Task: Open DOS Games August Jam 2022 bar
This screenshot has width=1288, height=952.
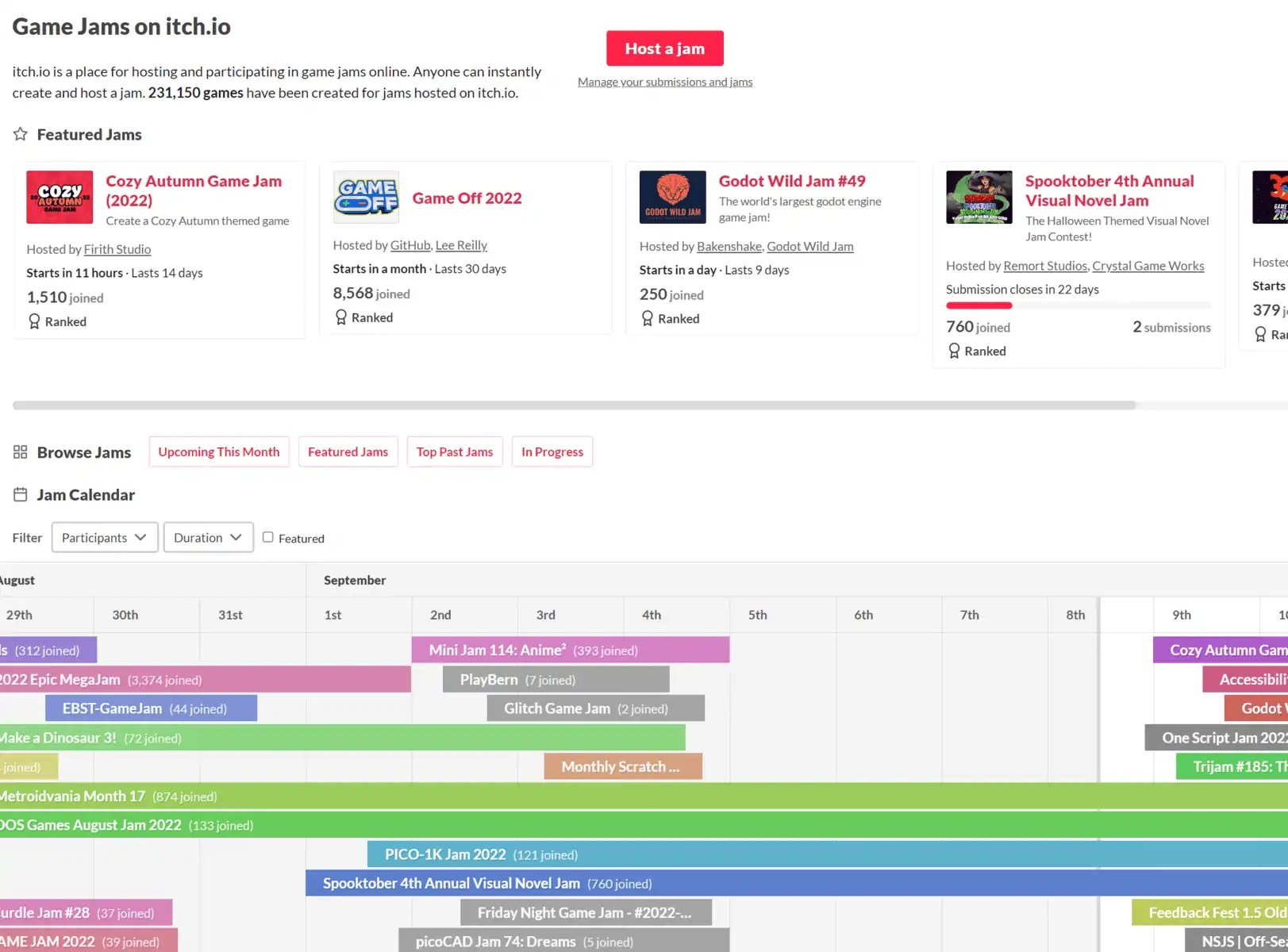Action: (x=644, y=825)
